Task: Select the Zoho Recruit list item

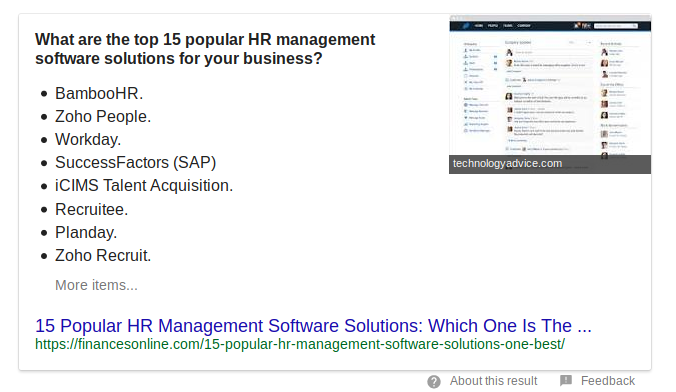Action: [x=103, y=255]
